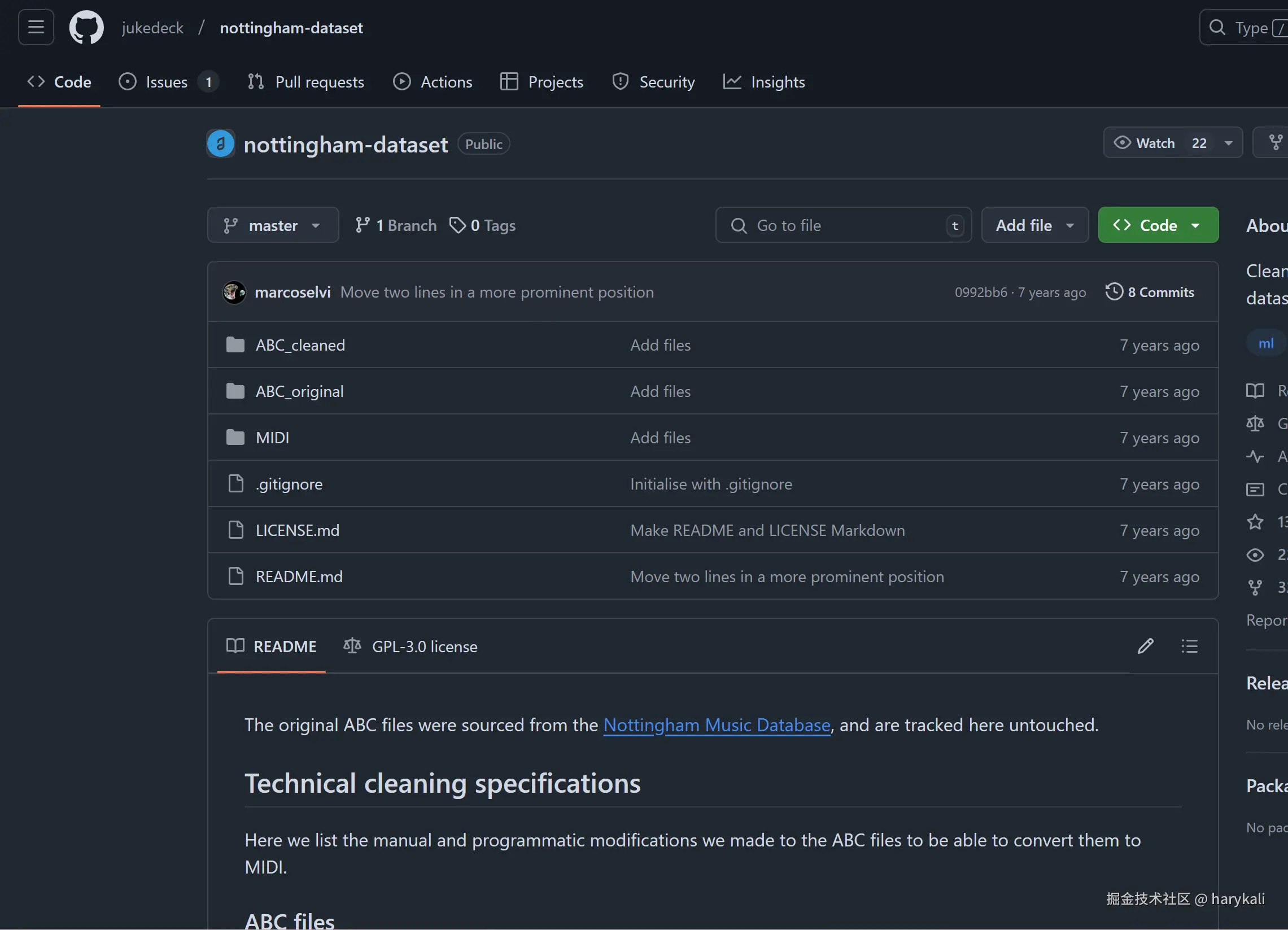
Task: Open the Nottingham Music Database link
Action: click(x=716, y=725)
